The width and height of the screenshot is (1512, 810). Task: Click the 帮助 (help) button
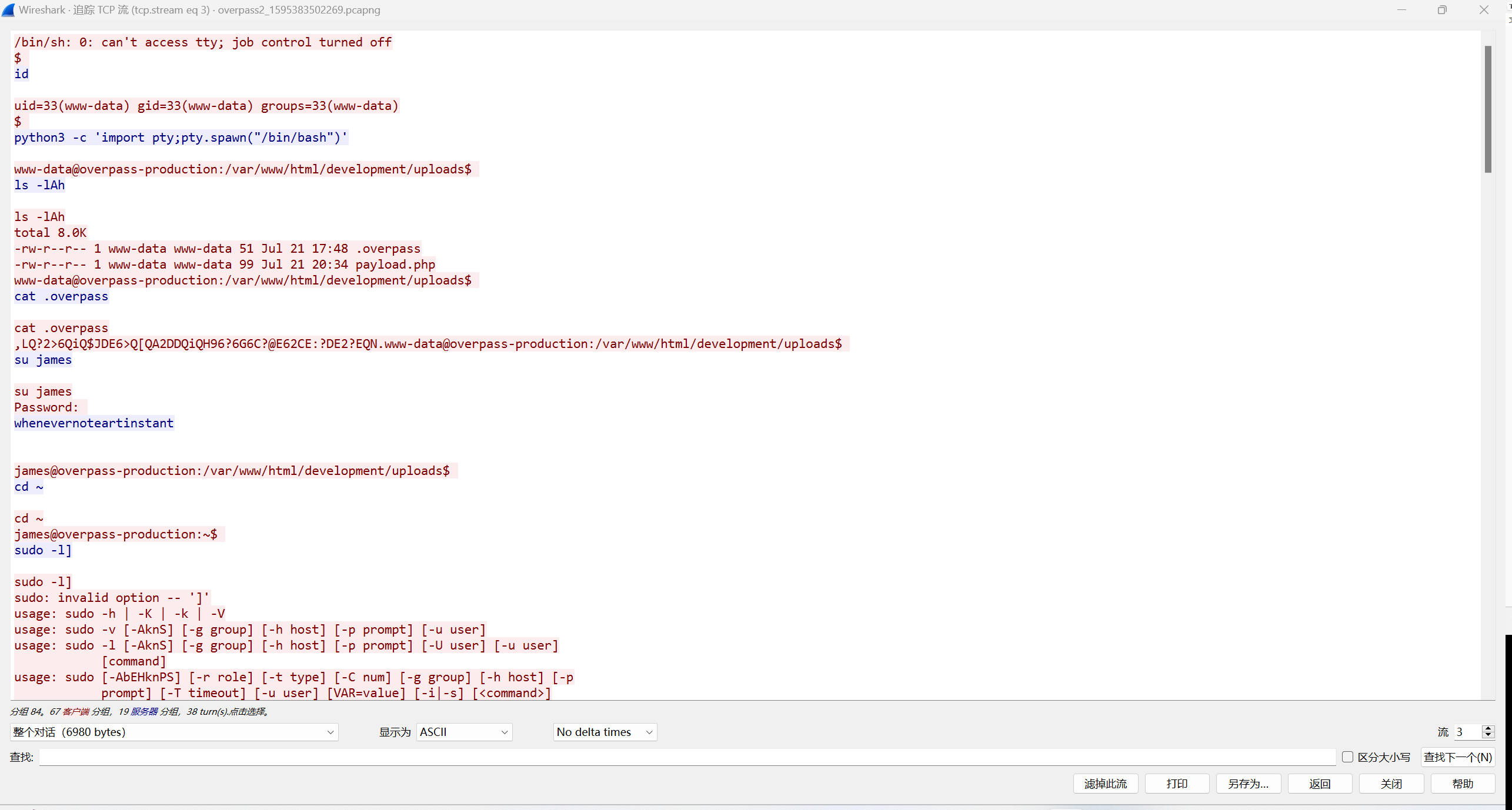tap(1463, 783)
